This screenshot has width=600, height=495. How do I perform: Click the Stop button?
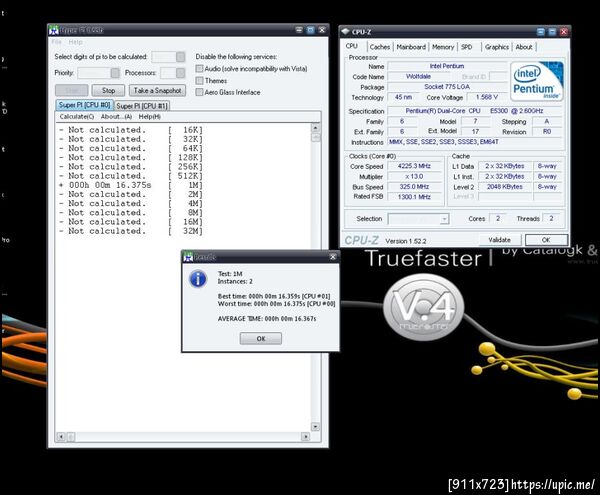click(108, 90)
